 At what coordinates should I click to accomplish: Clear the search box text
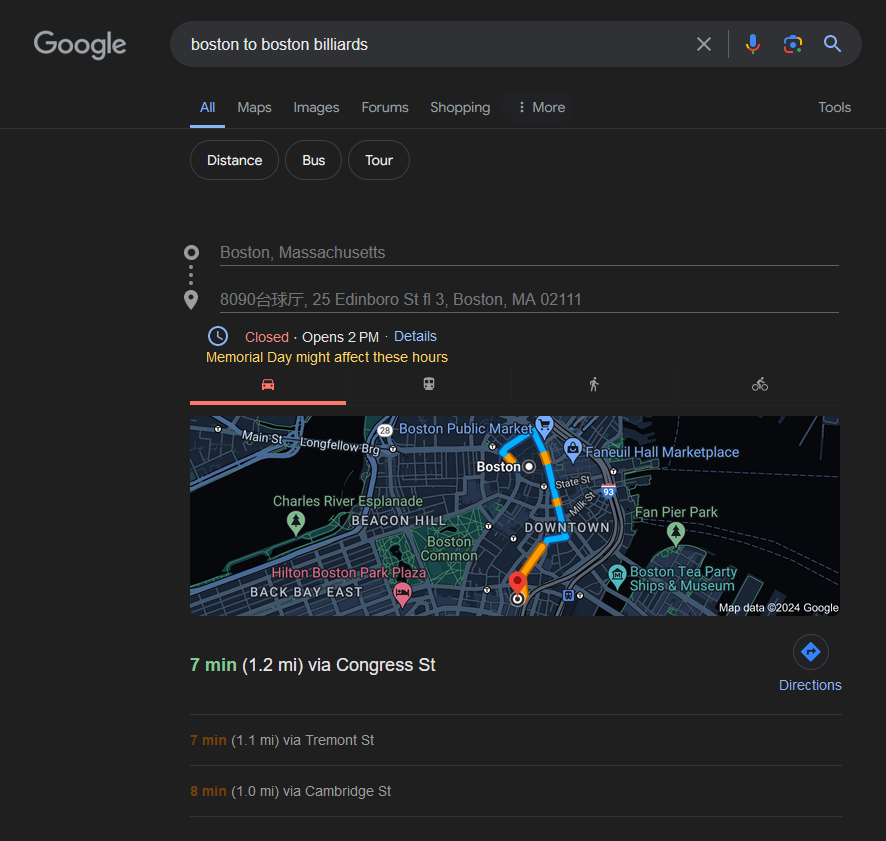tap(704, 44)
